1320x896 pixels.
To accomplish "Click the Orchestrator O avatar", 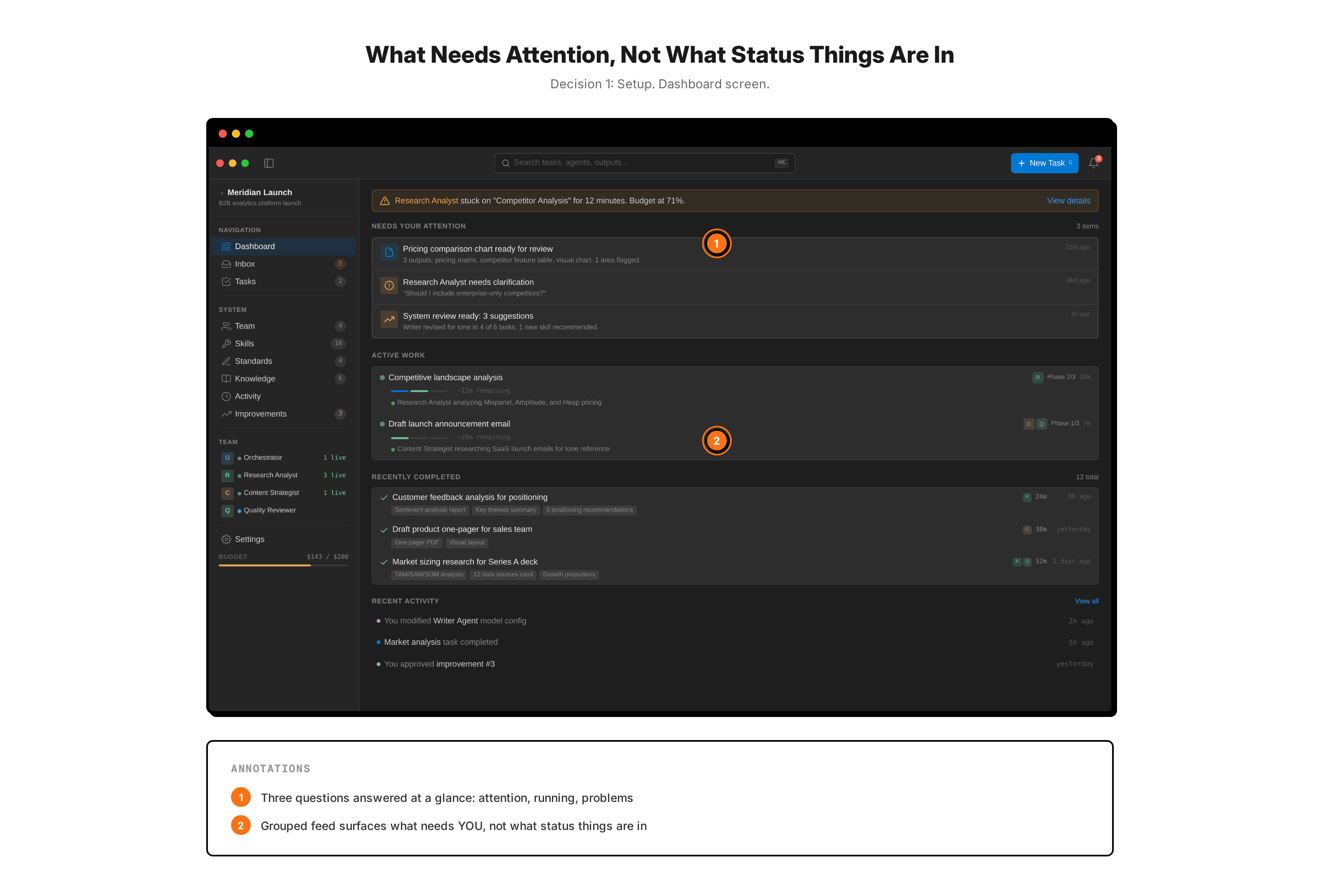I will tap(227, 458).
